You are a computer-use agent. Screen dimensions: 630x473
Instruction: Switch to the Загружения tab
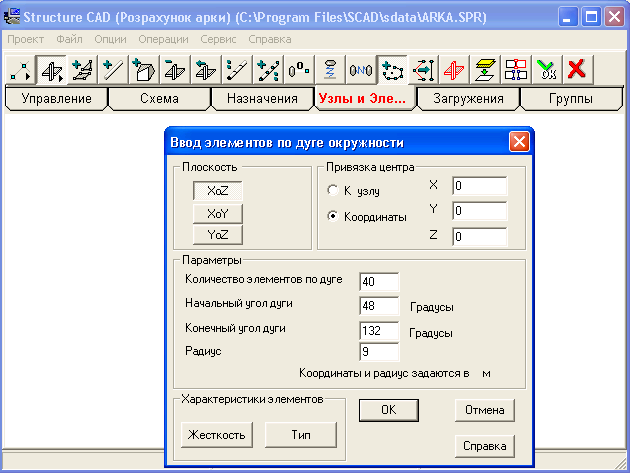click(468, 98)
